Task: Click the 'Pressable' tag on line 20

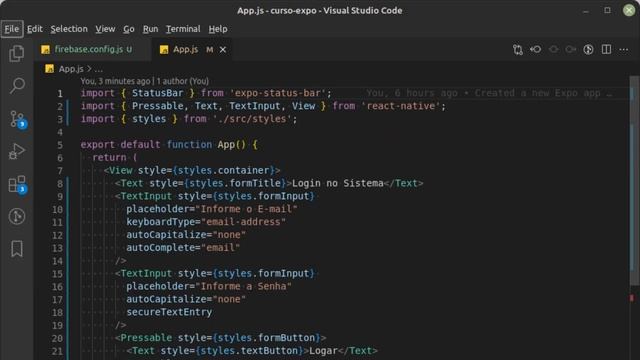Action: 147,338
